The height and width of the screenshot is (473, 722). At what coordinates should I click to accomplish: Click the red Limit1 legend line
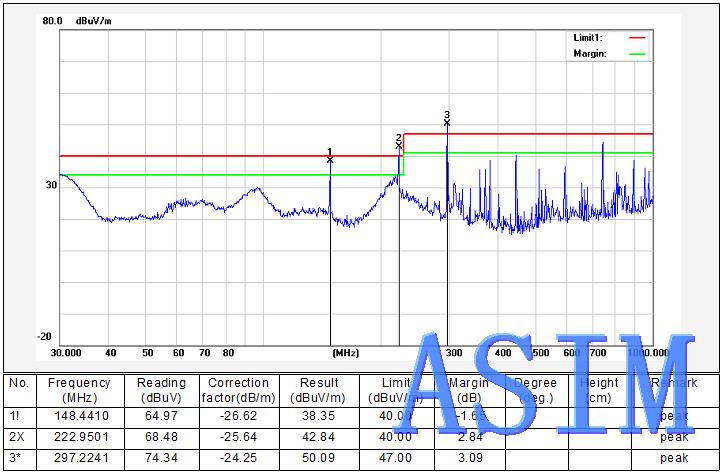tap(637, 37)
